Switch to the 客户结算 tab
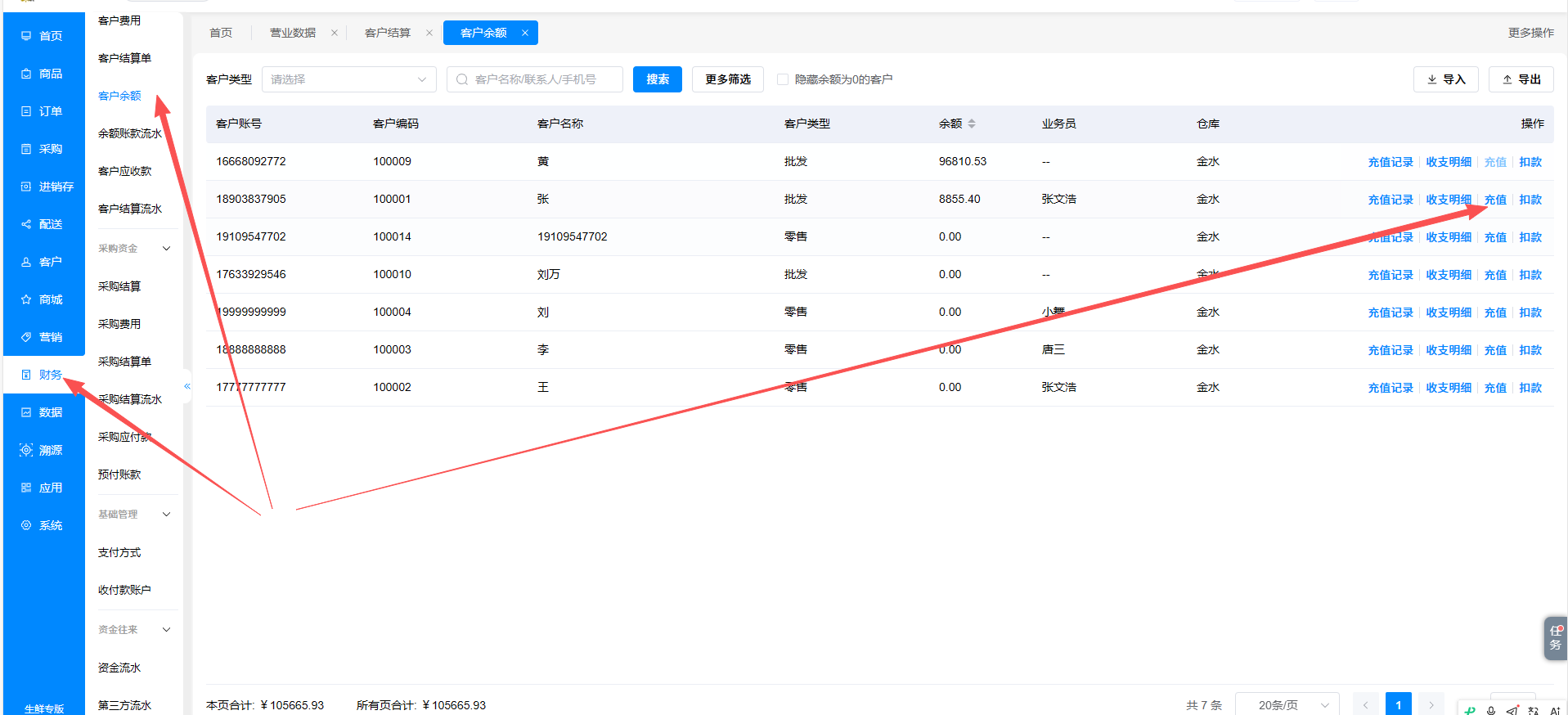This screenshot has height=715, width=1568. pos(388,33)
